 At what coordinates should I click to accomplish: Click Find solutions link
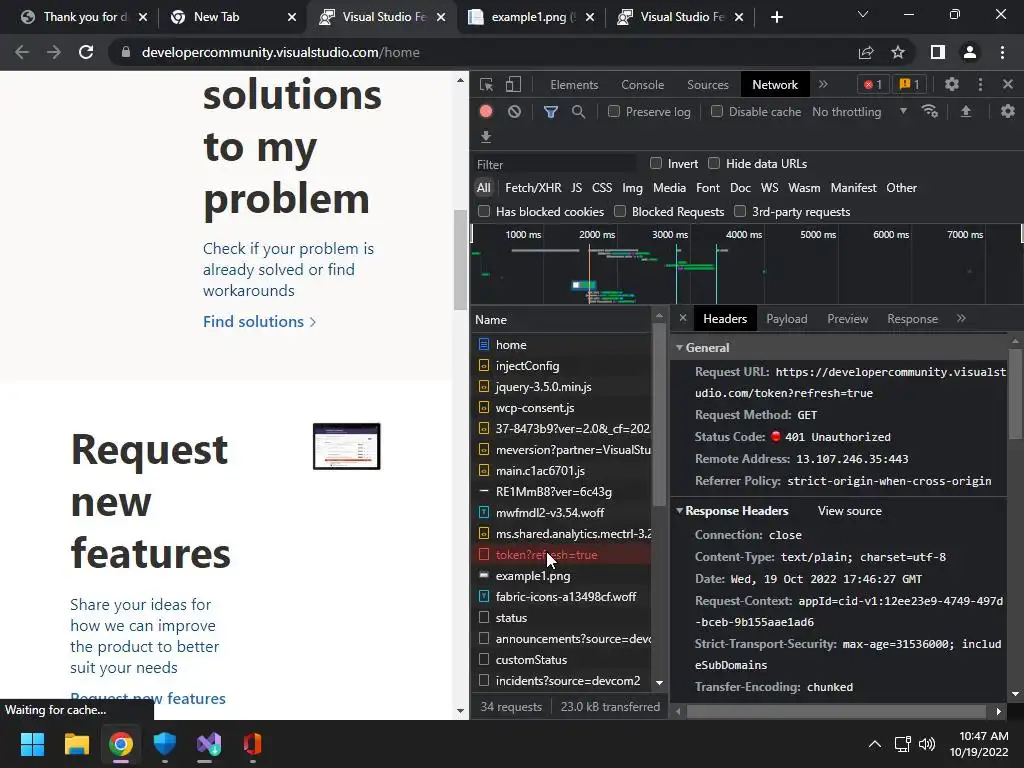(x=259, y=321)
